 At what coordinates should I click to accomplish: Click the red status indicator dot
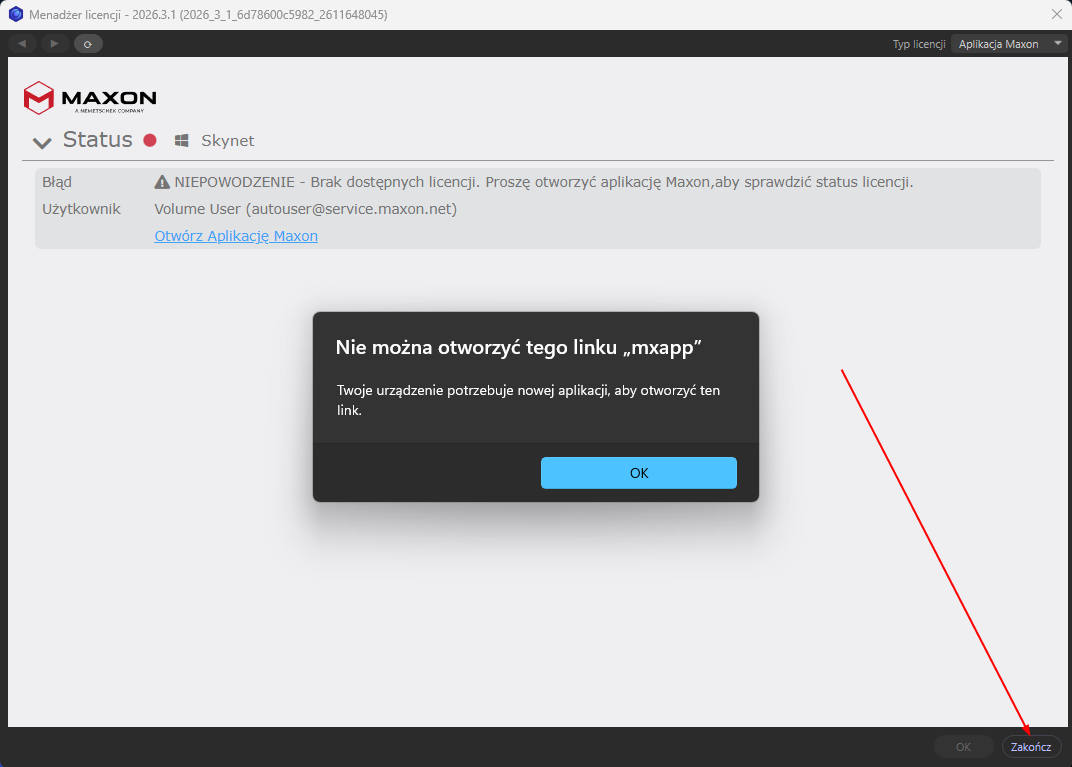pyautogui.click(x=150, y=140)
